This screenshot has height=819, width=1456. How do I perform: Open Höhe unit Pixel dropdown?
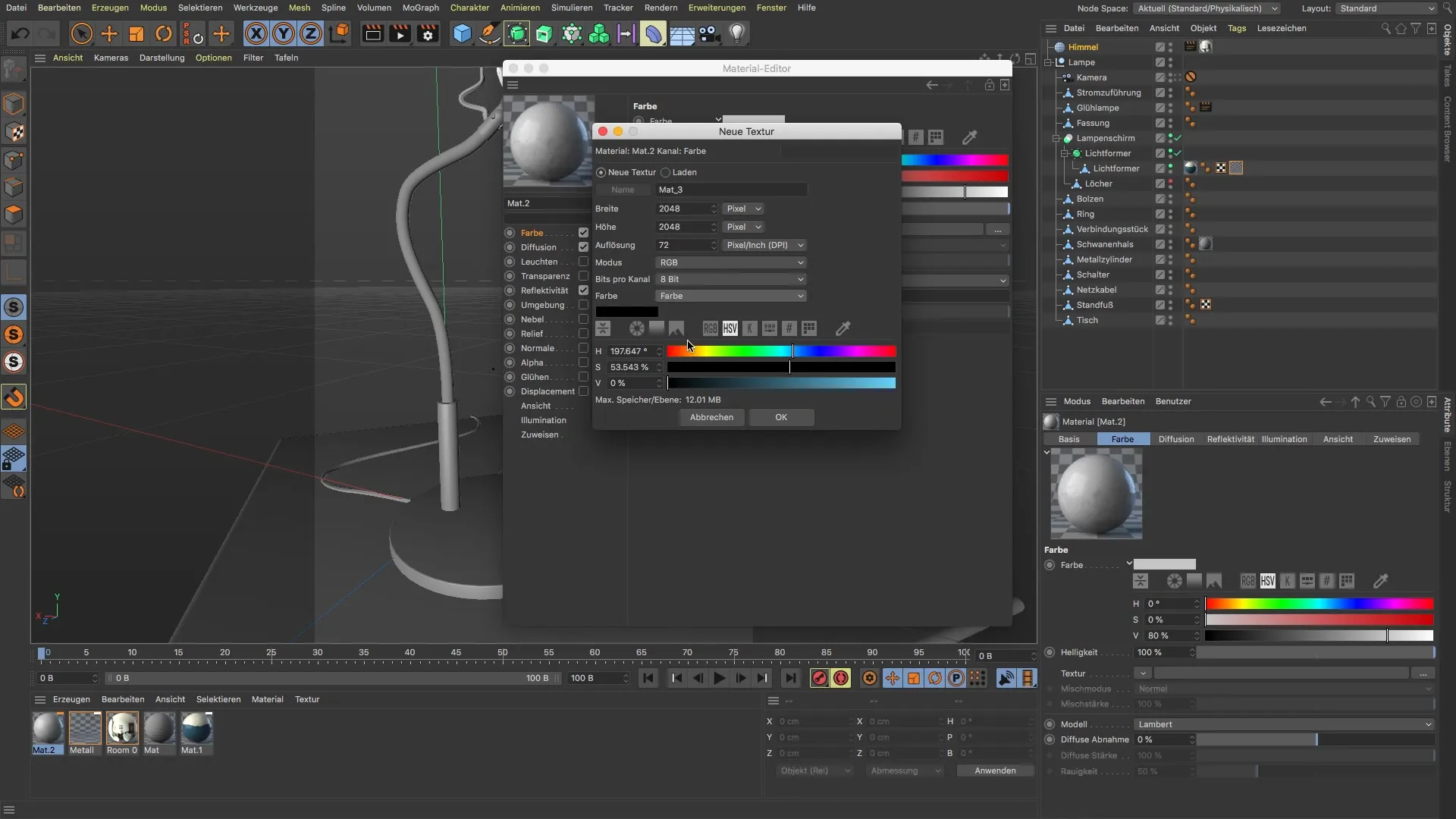[743, 227]
